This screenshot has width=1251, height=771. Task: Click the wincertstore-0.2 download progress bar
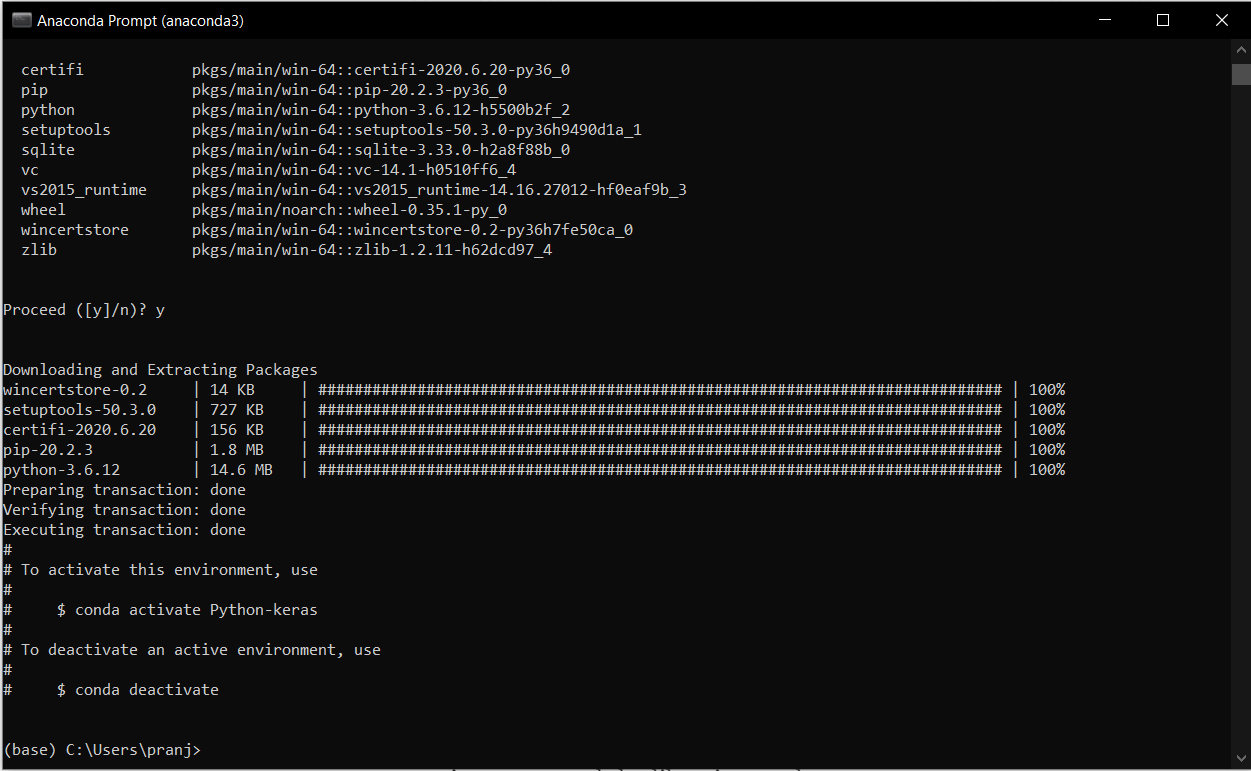pos(659,390)
